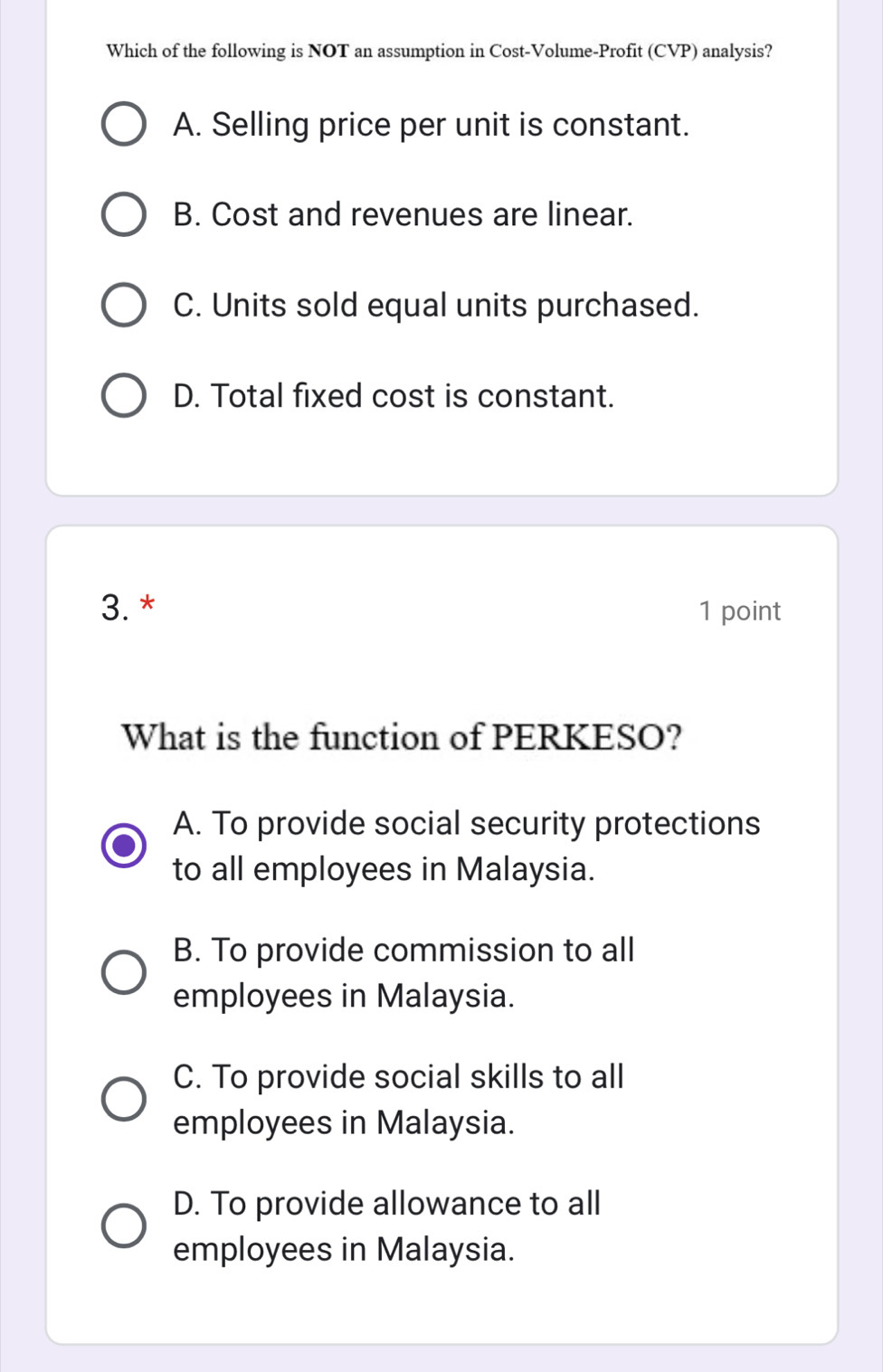The image size is (883, 1372).
Task: Click label 'C. To provide social skills to all'
Action: [x=398, y=1077]
